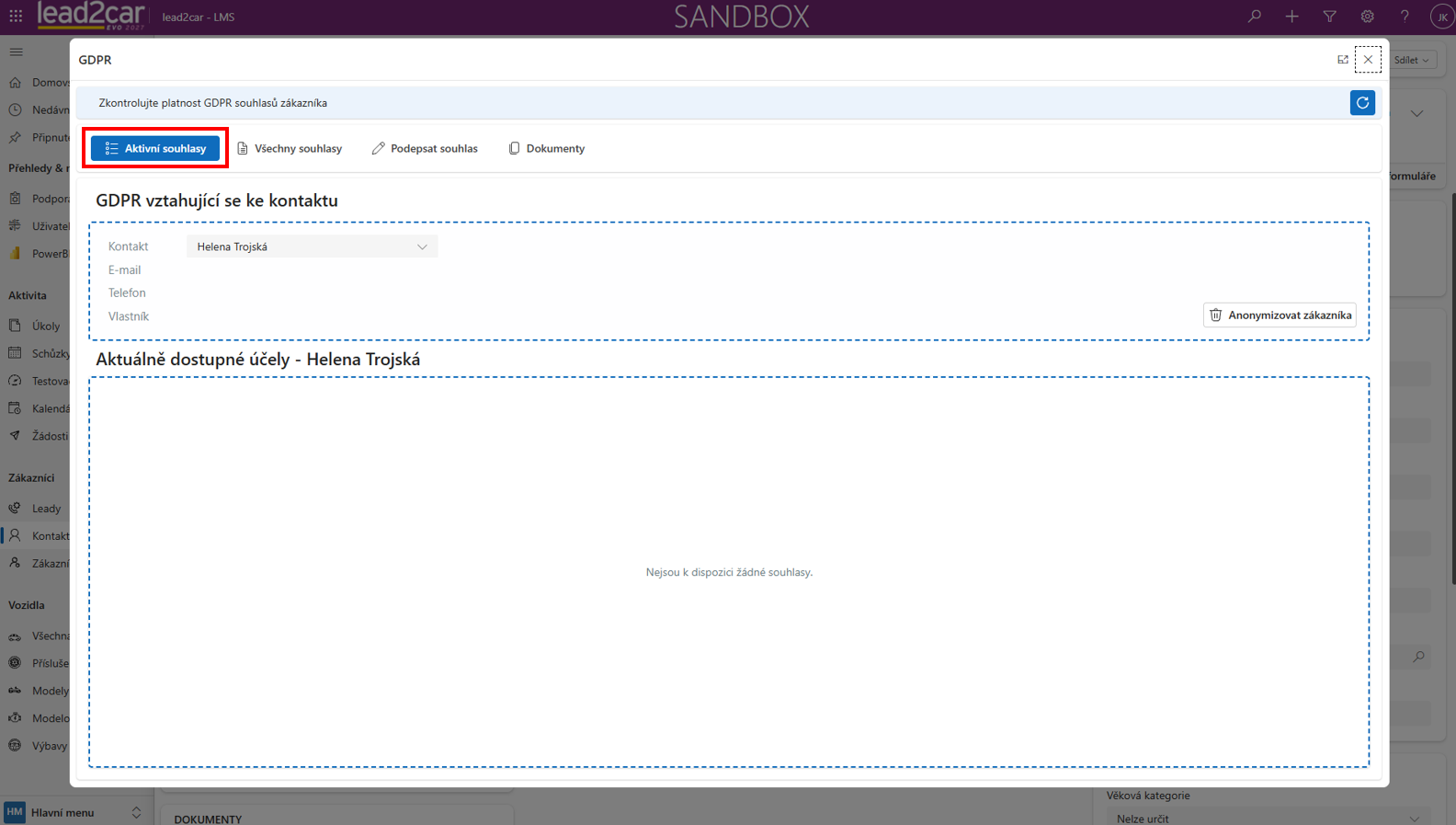
Task: Click the lead2car logo
Action: point(91,16)
